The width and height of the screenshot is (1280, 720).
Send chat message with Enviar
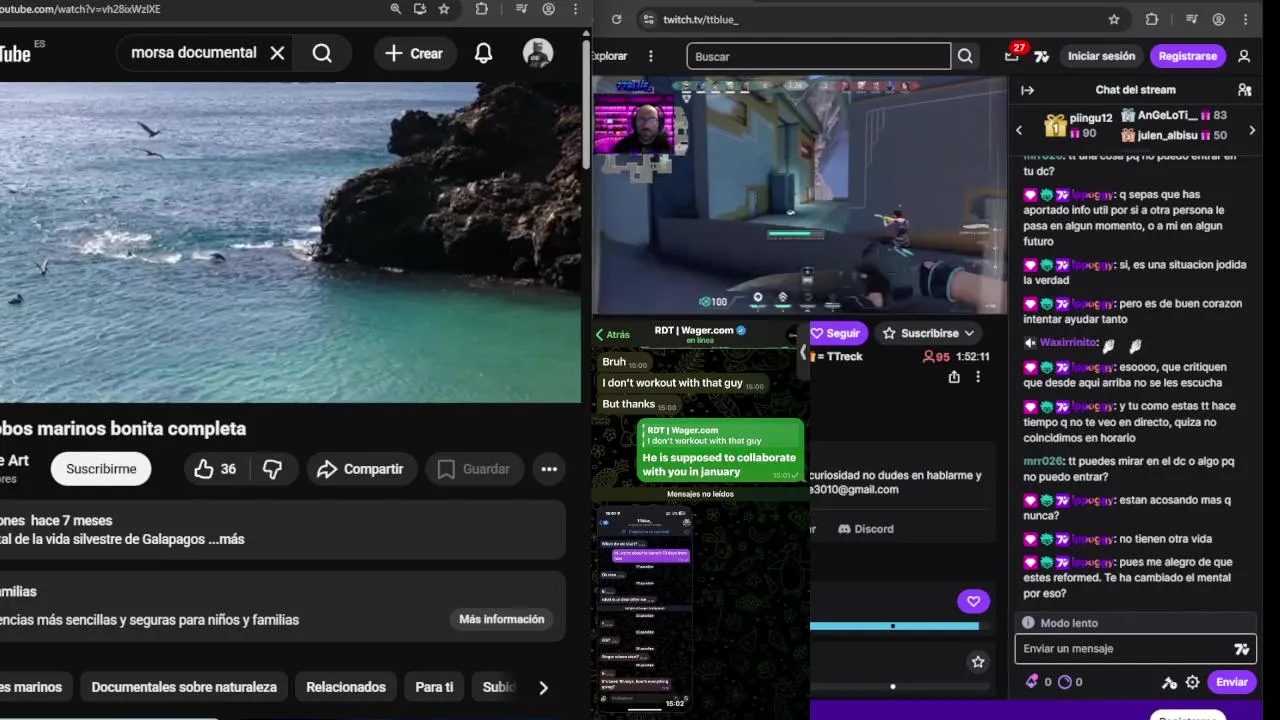(1231, 682)
